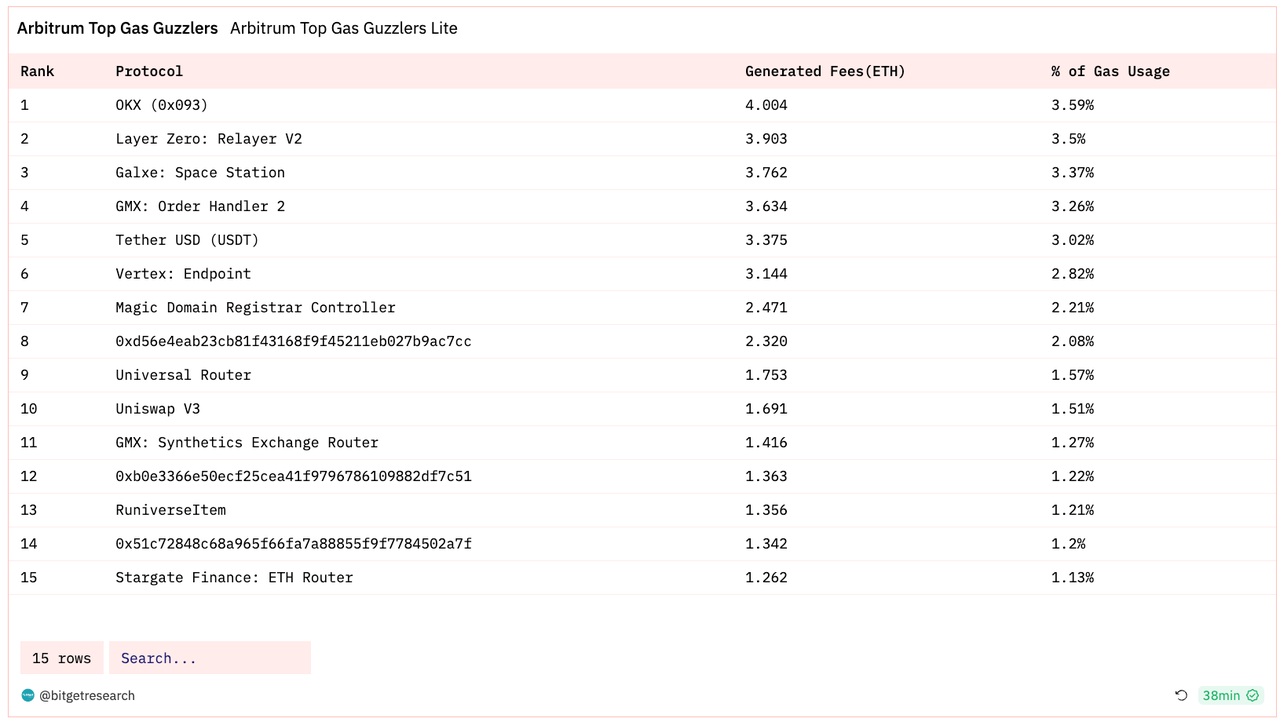Click the 38min freshness badge

[1231, 696]
